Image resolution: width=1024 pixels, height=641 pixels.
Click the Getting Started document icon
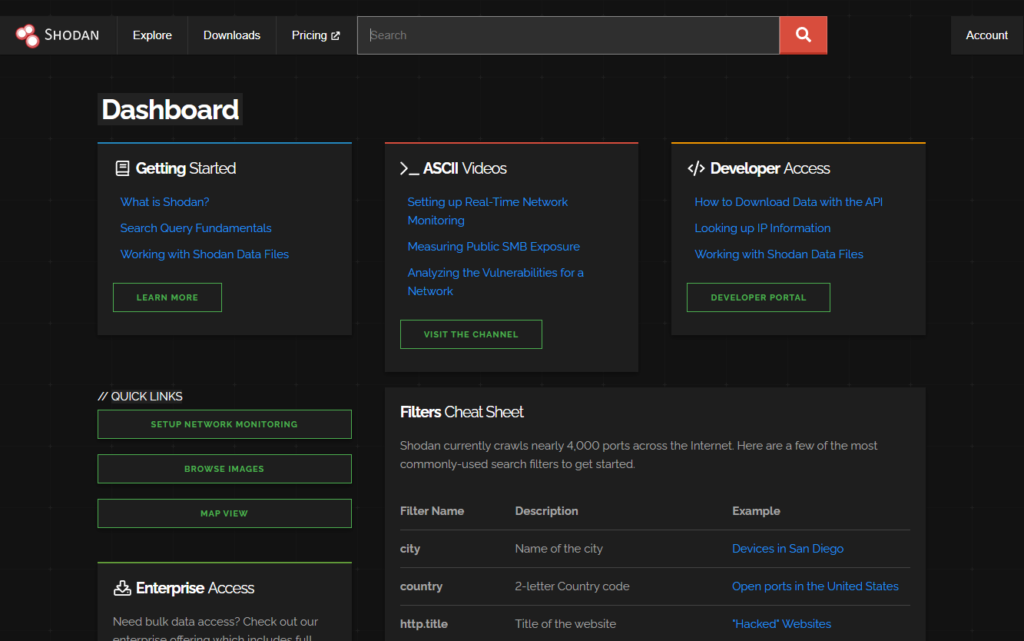122,168
